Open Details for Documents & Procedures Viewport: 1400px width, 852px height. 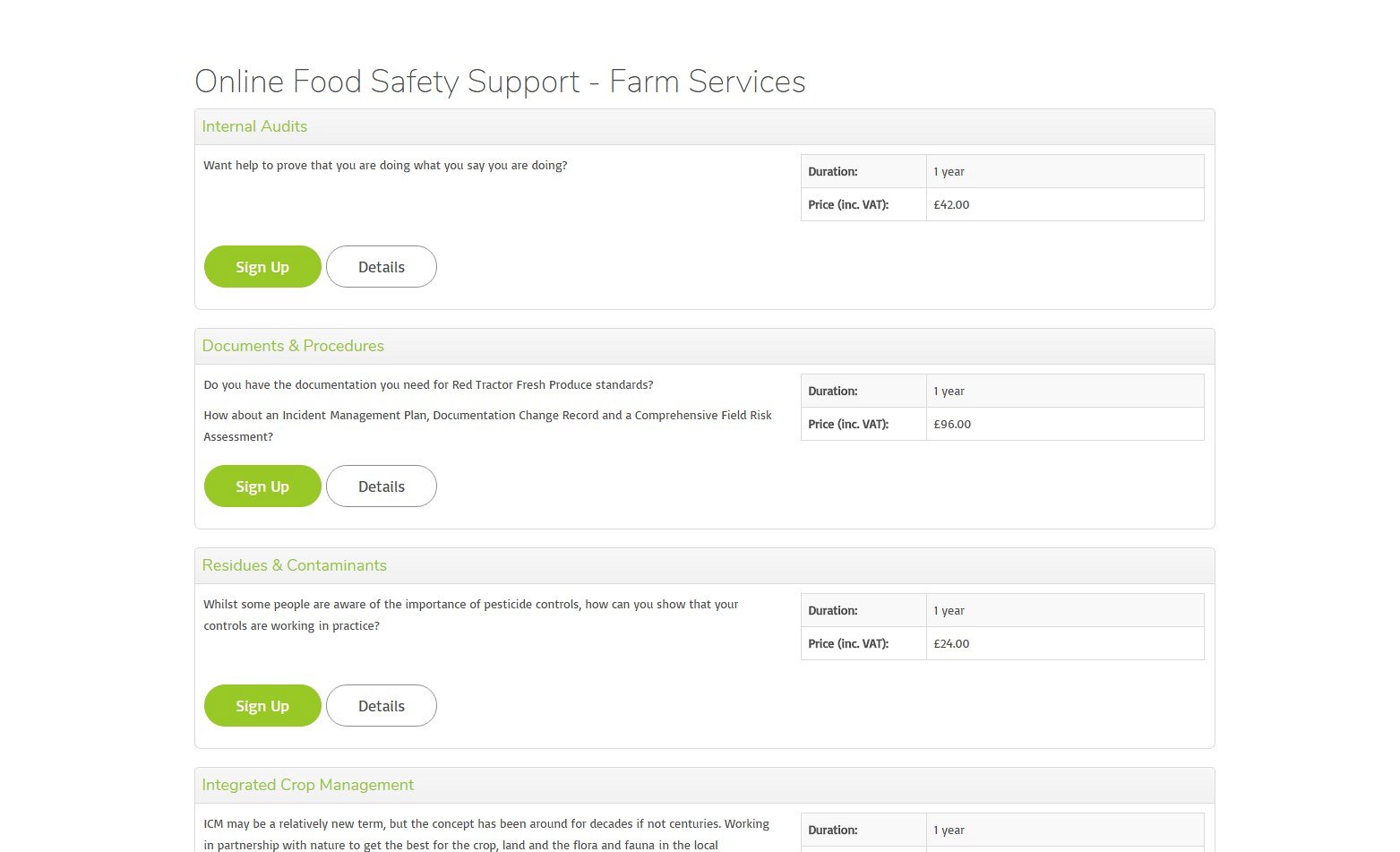[x=382, y=486]
